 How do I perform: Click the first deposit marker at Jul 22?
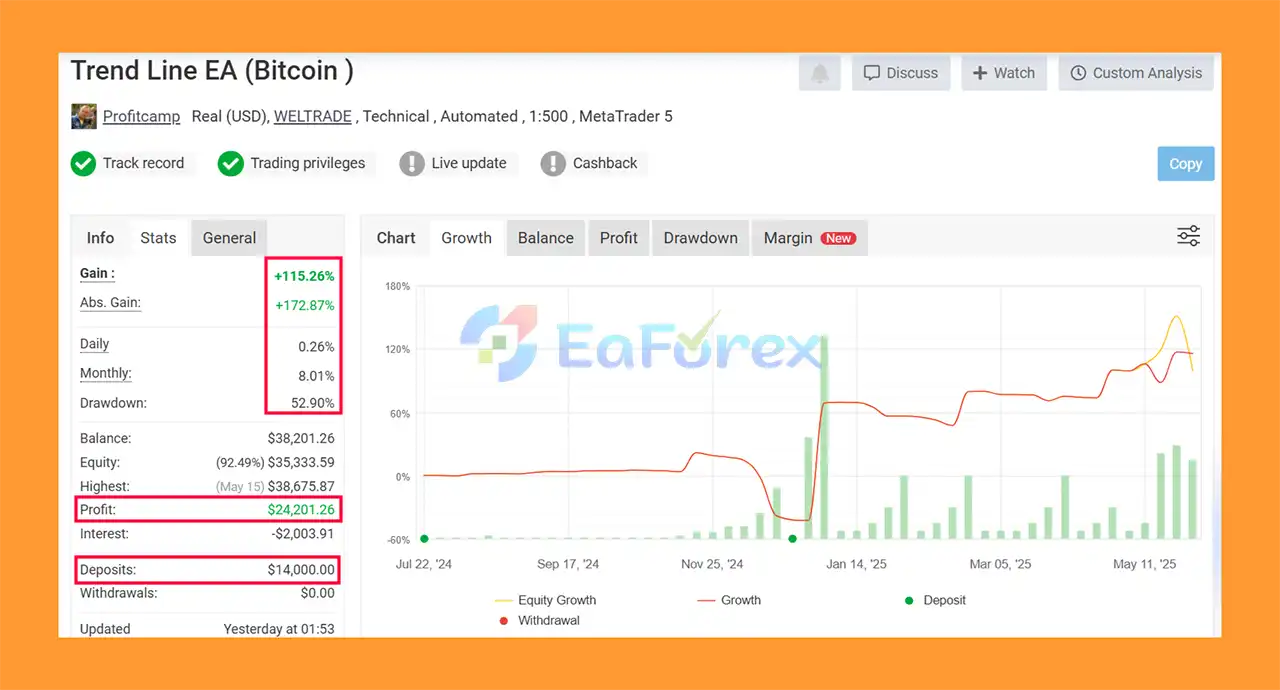(424, 538)
